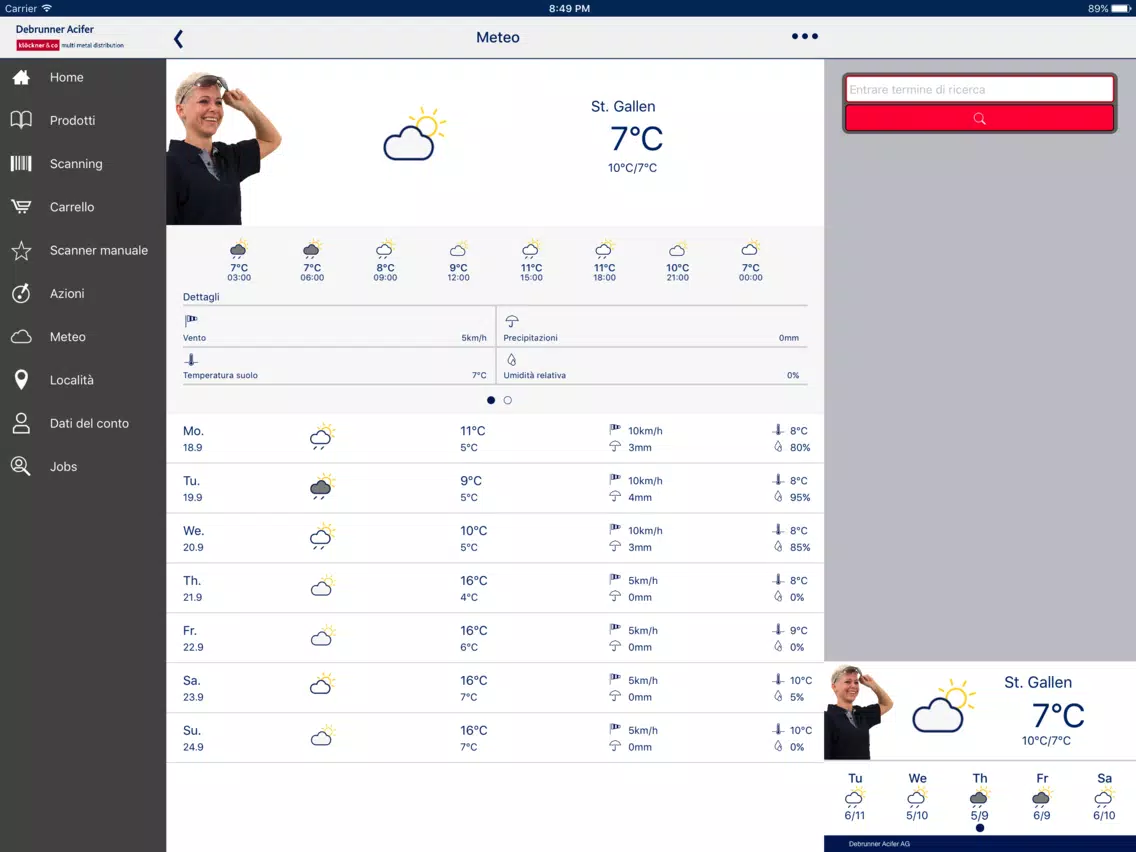Open Prodotti catalog book icon
1136x852 pixels.
pos(21,120)
